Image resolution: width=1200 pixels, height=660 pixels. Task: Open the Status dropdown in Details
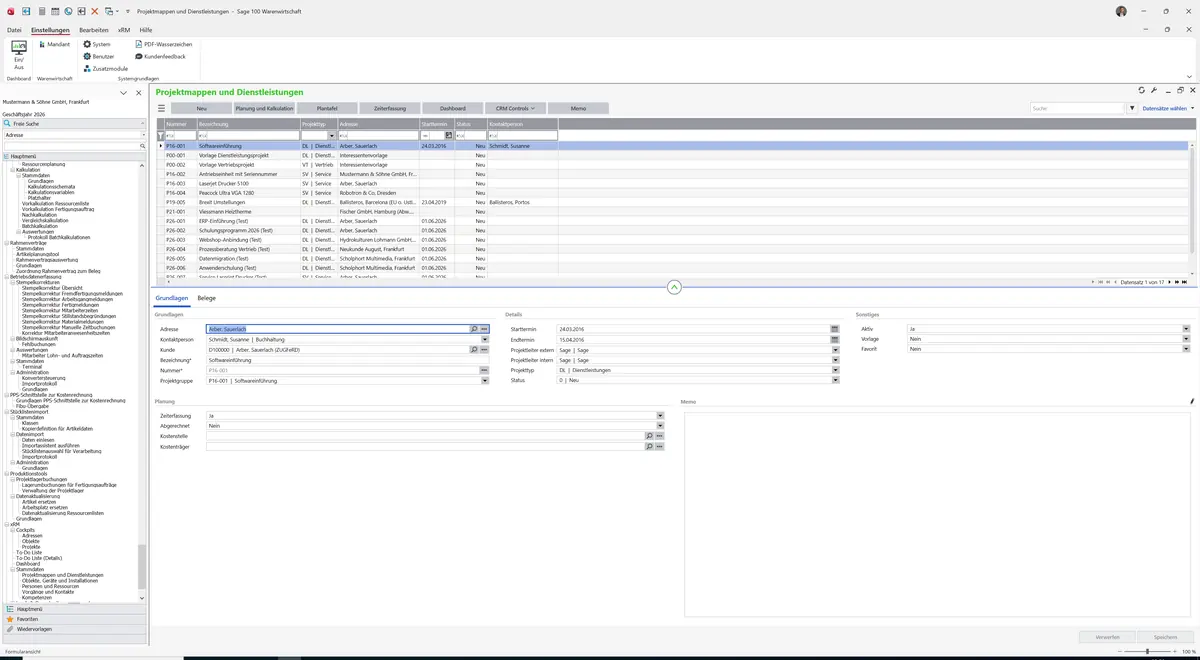click(834, 381)
